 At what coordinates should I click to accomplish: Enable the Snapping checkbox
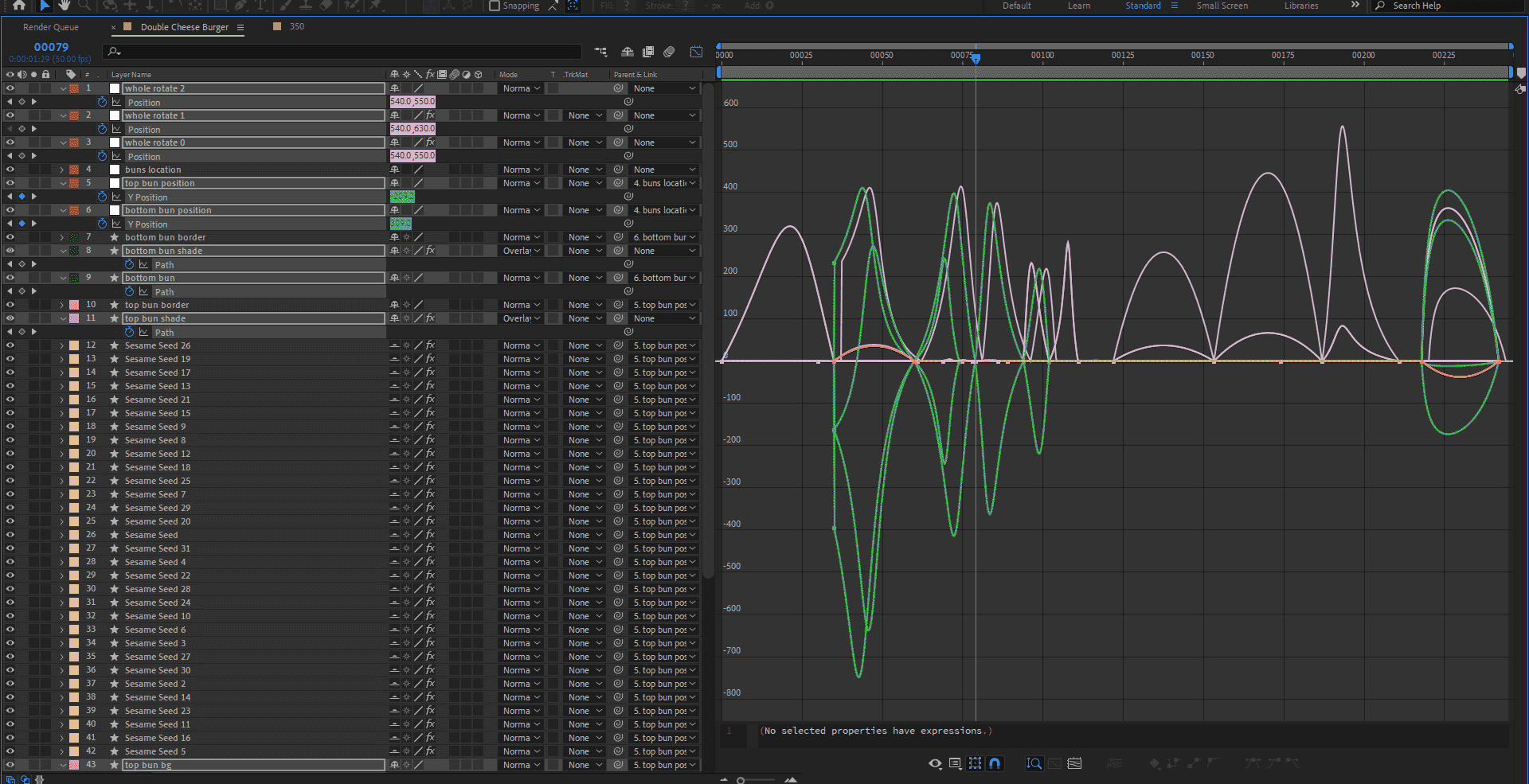[x=495, y=6]
